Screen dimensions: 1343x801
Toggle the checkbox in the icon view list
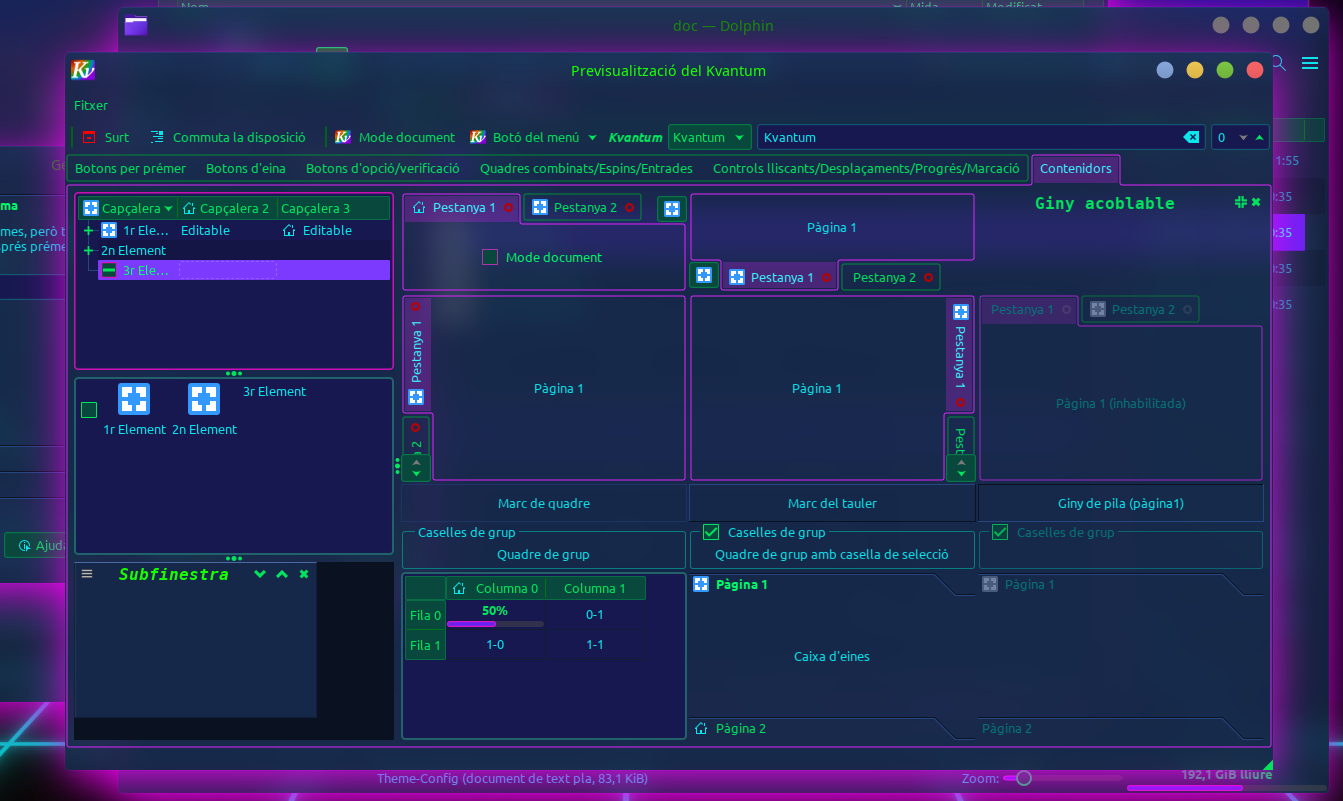89,410
